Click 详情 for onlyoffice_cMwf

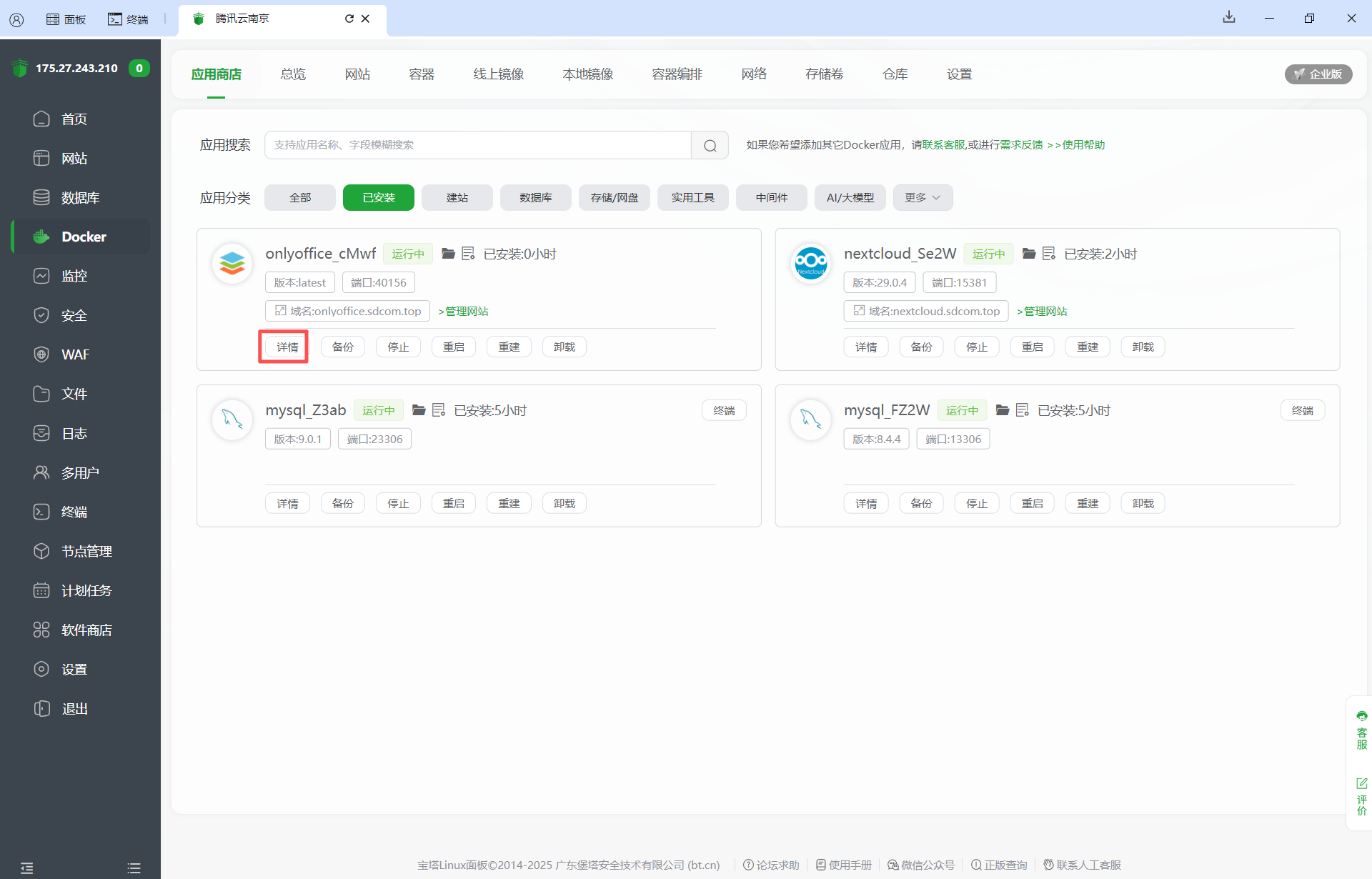(x=287, y=347)
